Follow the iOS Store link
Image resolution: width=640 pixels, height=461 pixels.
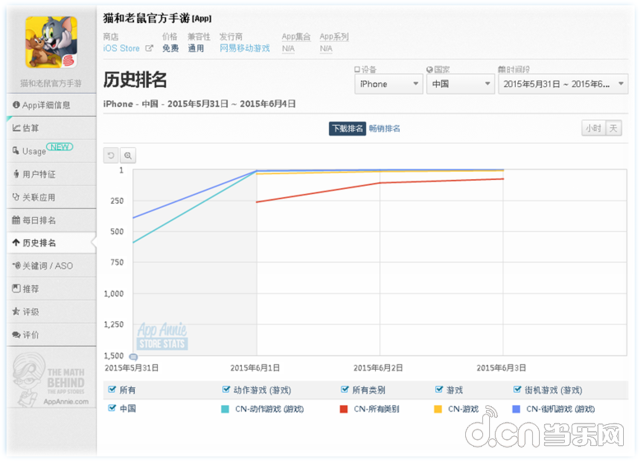121,48
